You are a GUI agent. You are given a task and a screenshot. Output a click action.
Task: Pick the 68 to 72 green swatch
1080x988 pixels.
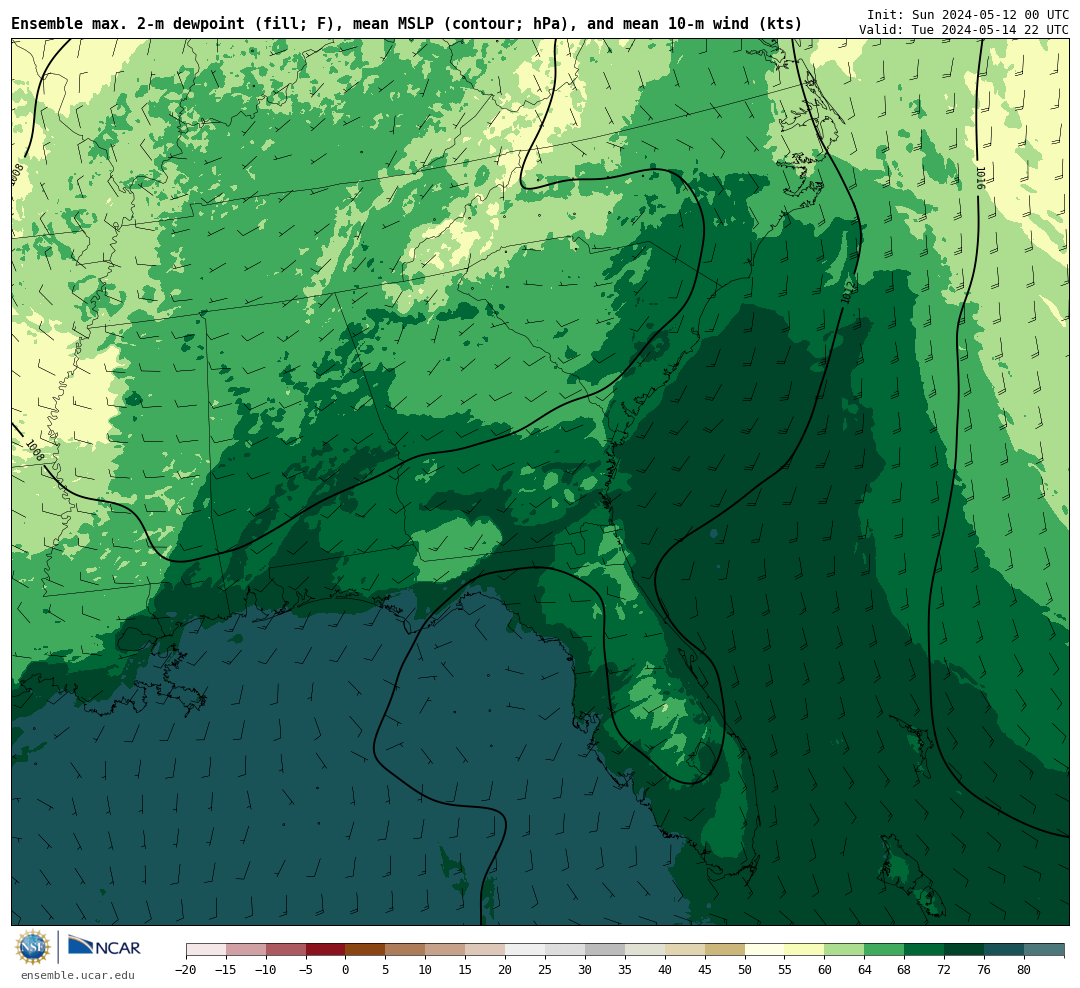[x=925, y=949]
